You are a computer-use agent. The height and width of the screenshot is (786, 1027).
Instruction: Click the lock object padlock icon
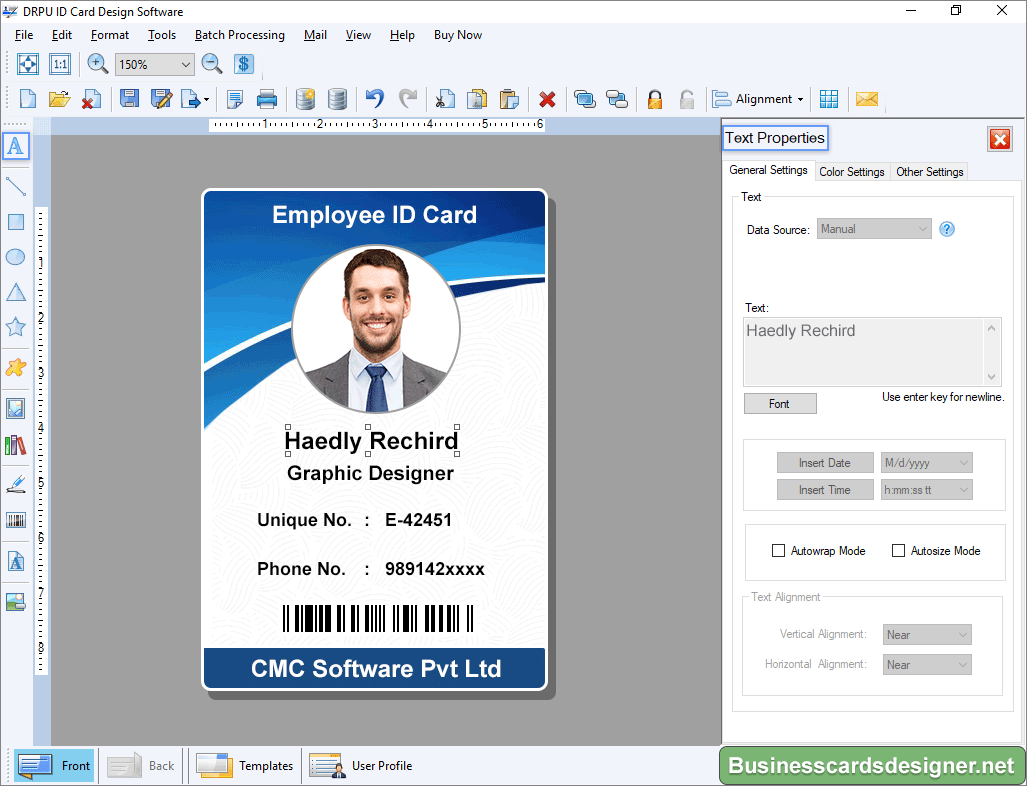[x=654, y=99]
